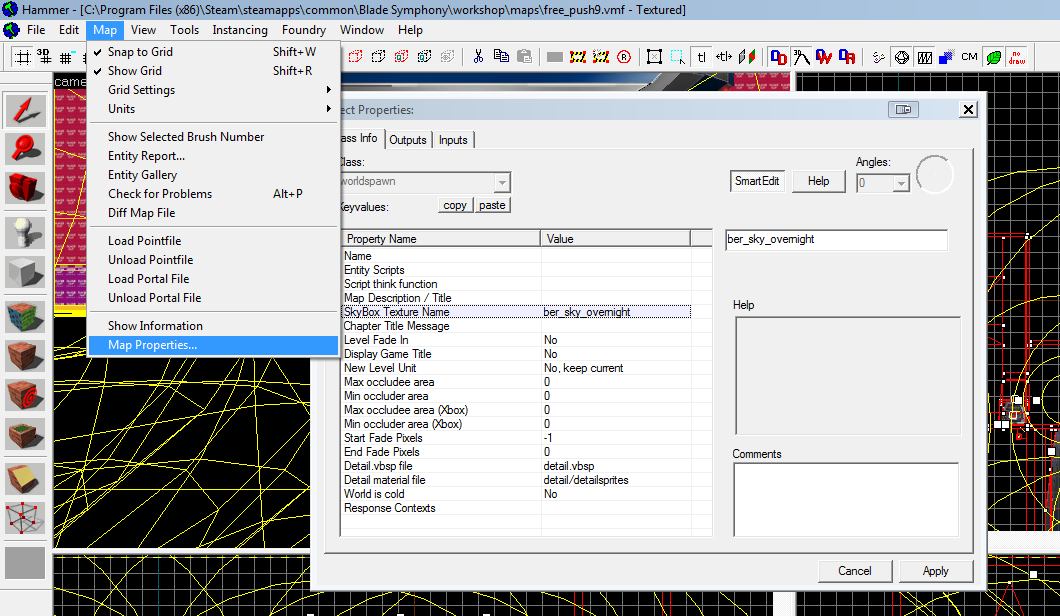Select the Vertex manipulation tool
The image size is (1060, 616).
[25, 518]
